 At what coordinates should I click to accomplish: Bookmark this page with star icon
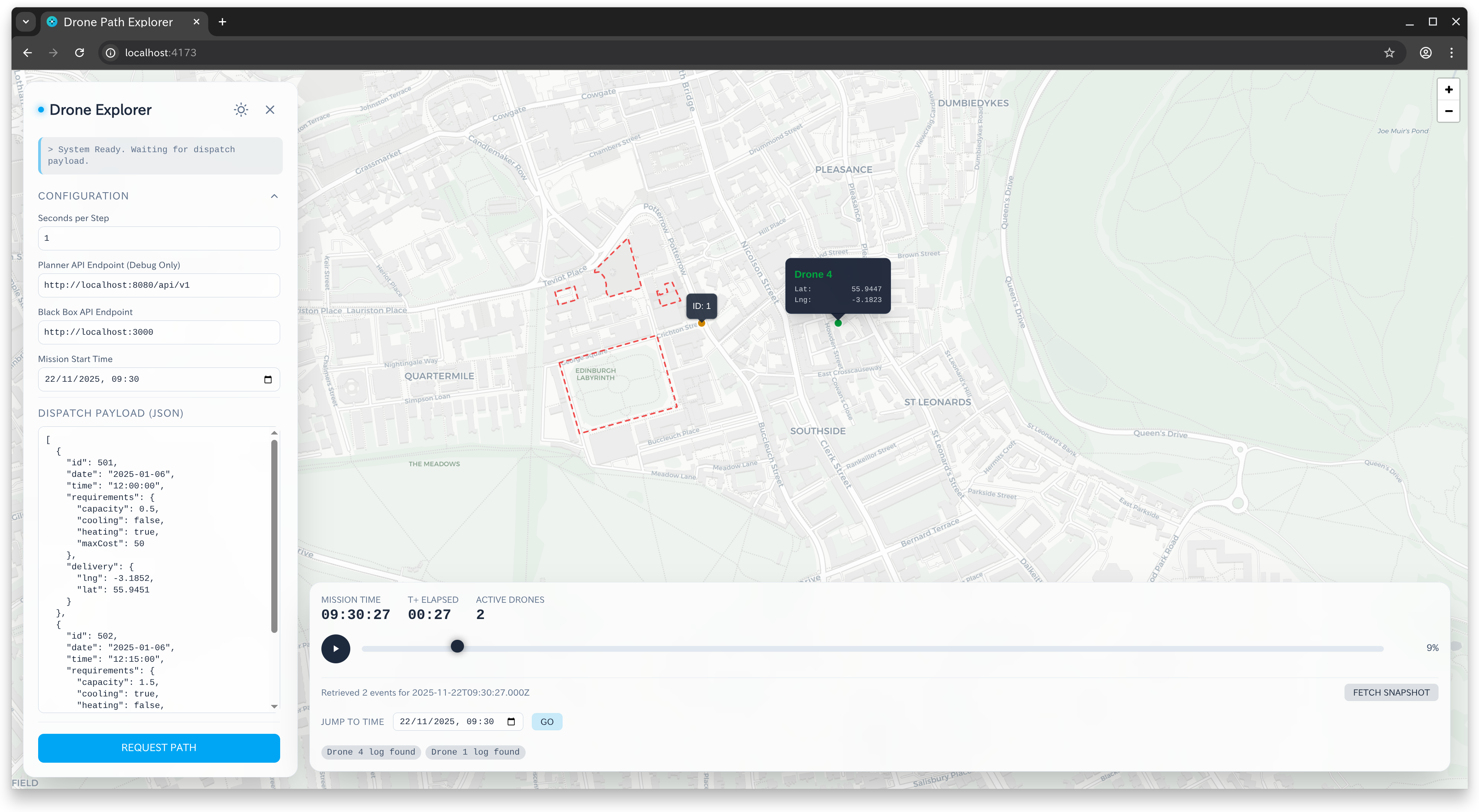coord(1389,53)
